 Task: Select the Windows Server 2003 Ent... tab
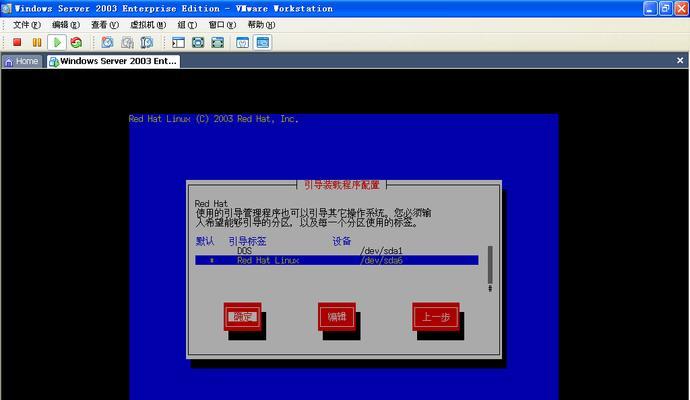click(113, 61)
